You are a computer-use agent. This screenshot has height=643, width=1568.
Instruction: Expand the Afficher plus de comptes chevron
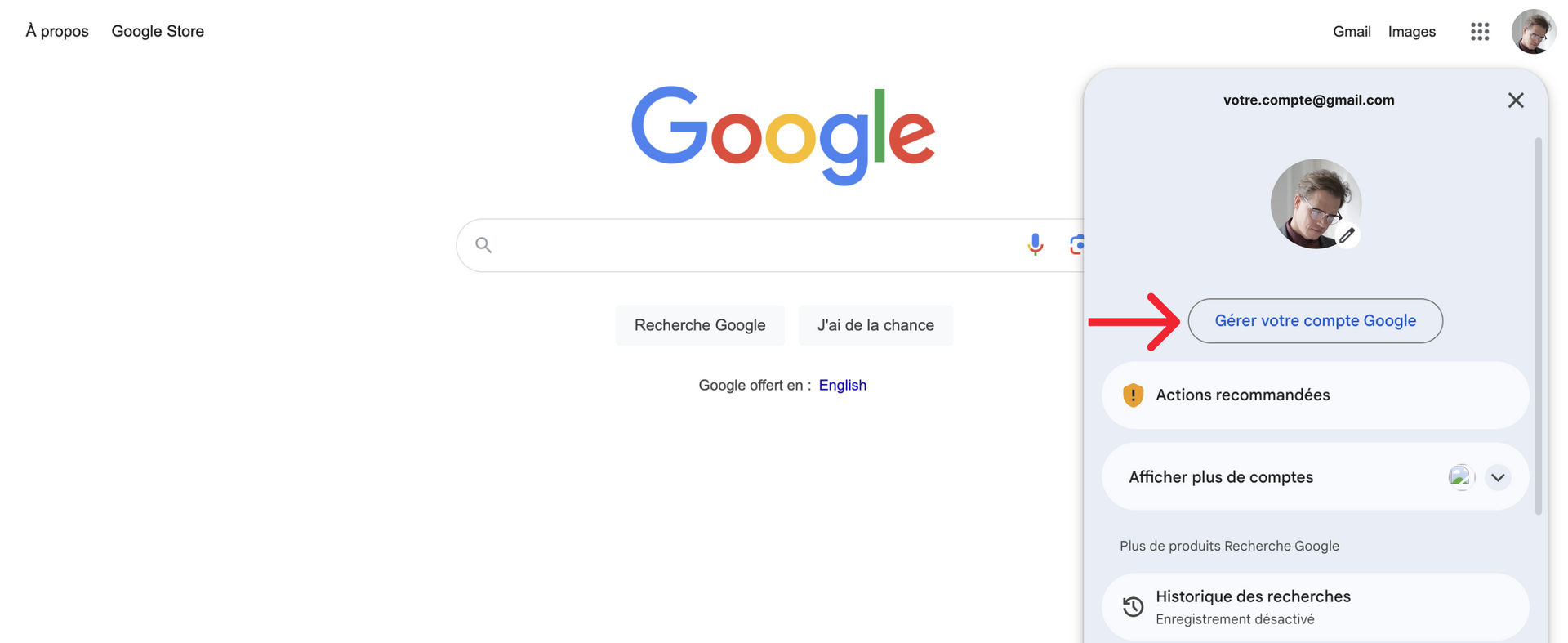click(1498, 477)
